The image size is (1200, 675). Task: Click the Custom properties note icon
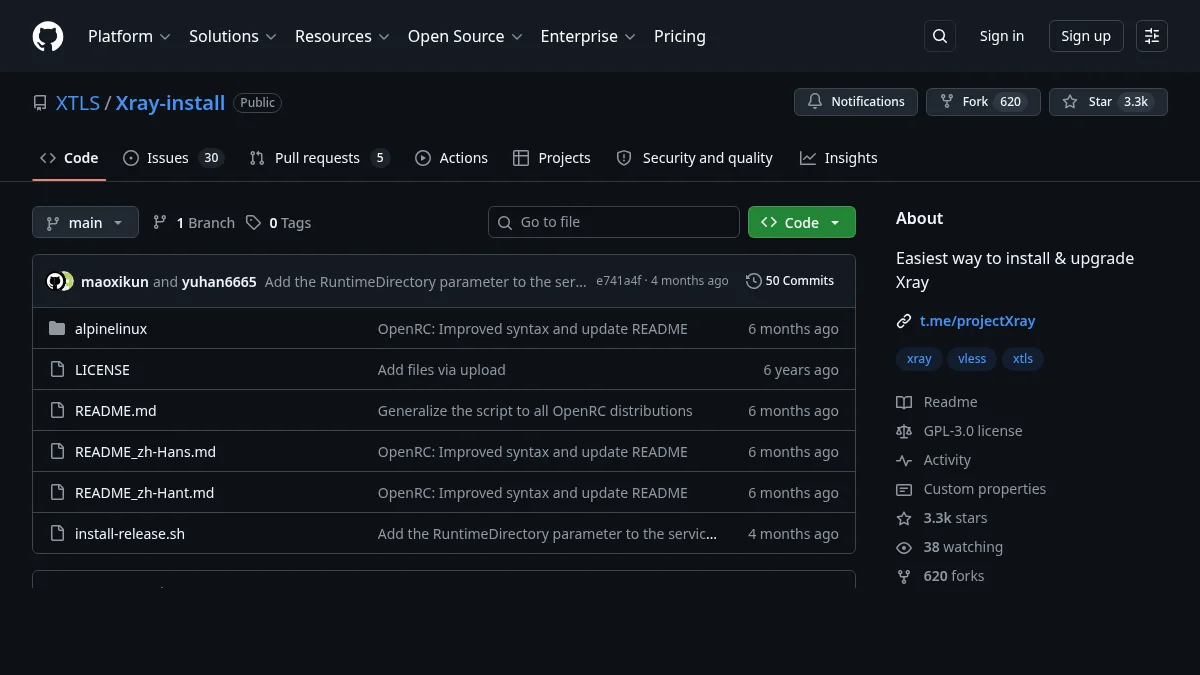coord(904,489)
